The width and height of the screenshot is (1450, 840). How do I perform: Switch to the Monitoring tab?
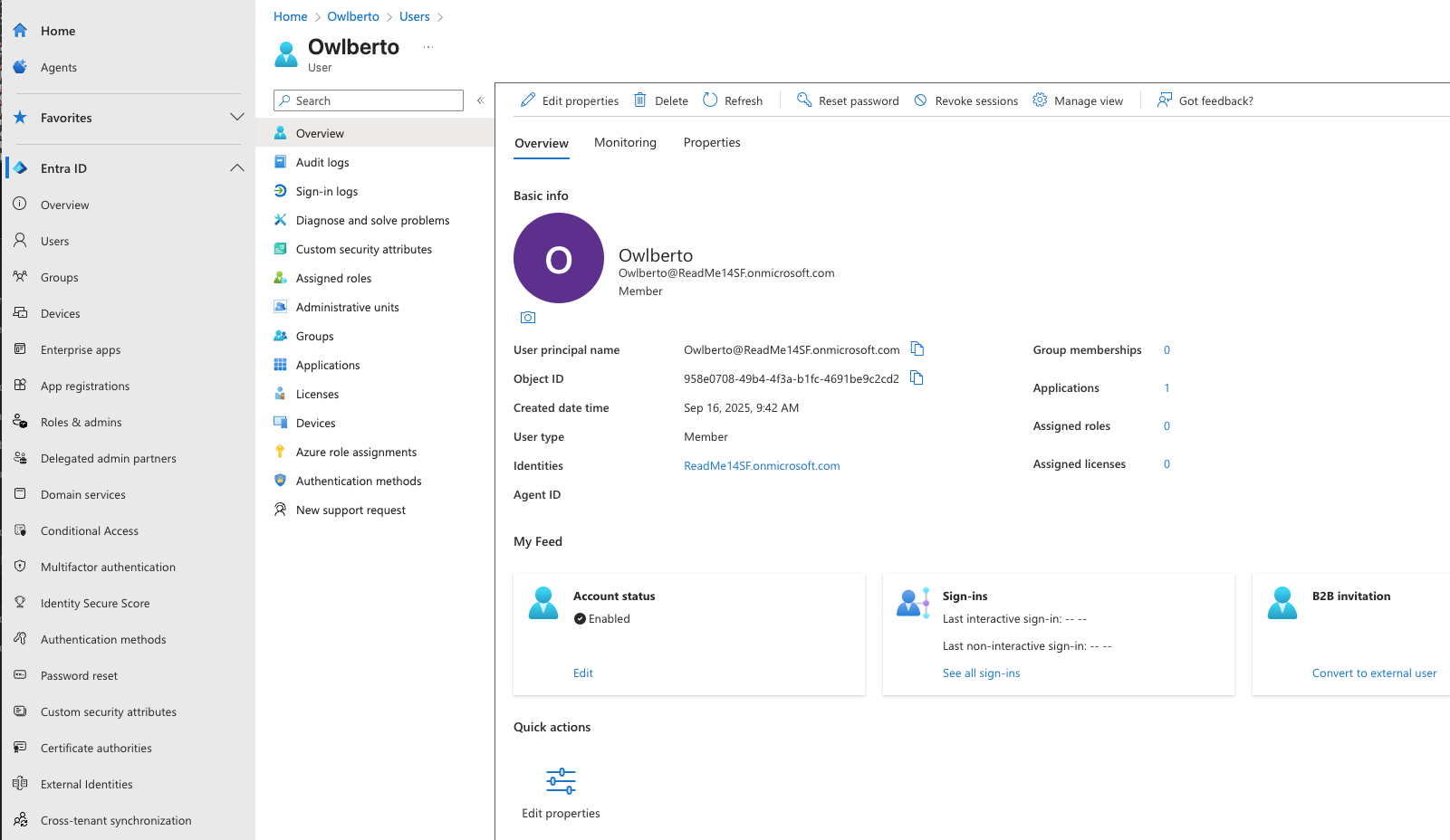tap(625, 143)
